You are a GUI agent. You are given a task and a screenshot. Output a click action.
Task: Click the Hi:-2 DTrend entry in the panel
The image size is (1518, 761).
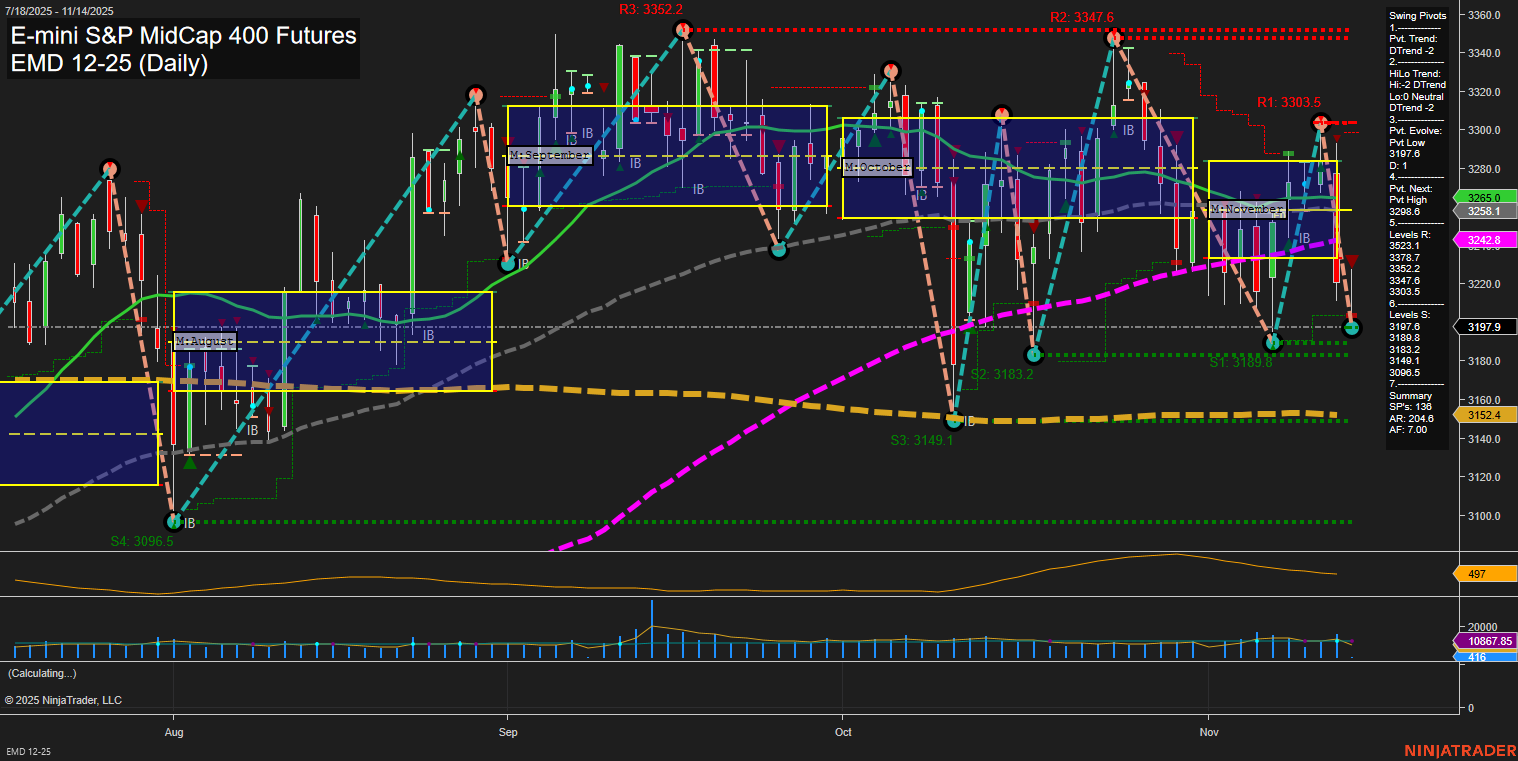coord(1417,85)
